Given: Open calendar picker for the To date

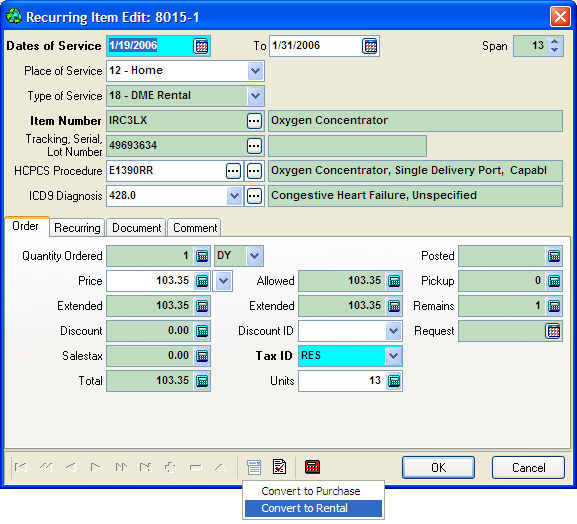Looking at the screenshot, I should 370,46.
